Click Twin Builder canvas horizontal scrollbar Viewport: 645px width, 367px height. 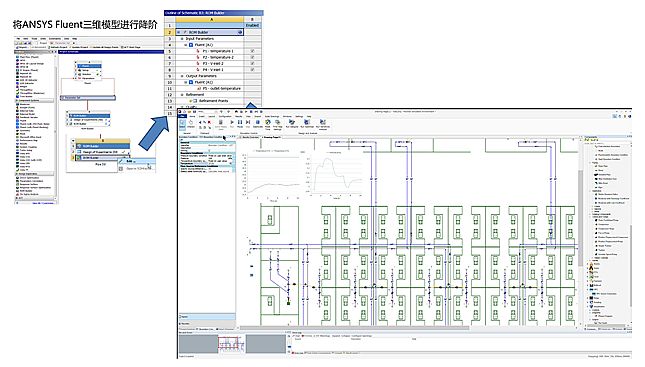pos(354,328)
